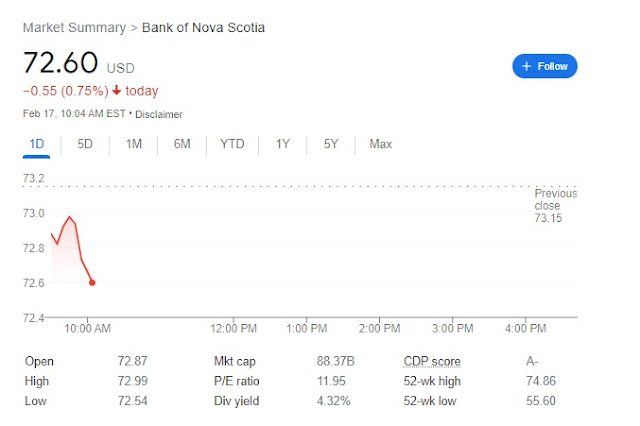This screenshot has width=640, height=426.
Task: Open the Disclaimer link
Action: (x=159, y=114)
